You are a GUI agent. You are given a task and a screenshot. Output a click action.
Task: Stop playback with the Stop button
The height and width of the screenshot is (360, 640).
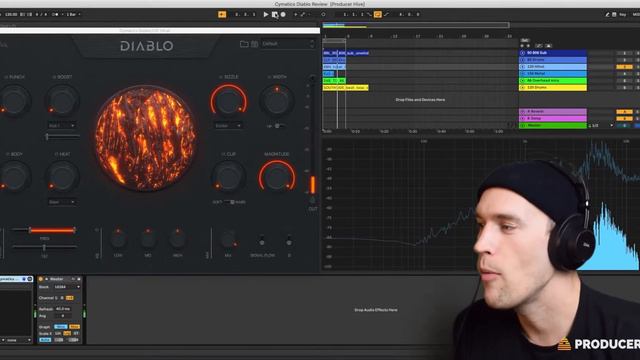coord(275,14)
